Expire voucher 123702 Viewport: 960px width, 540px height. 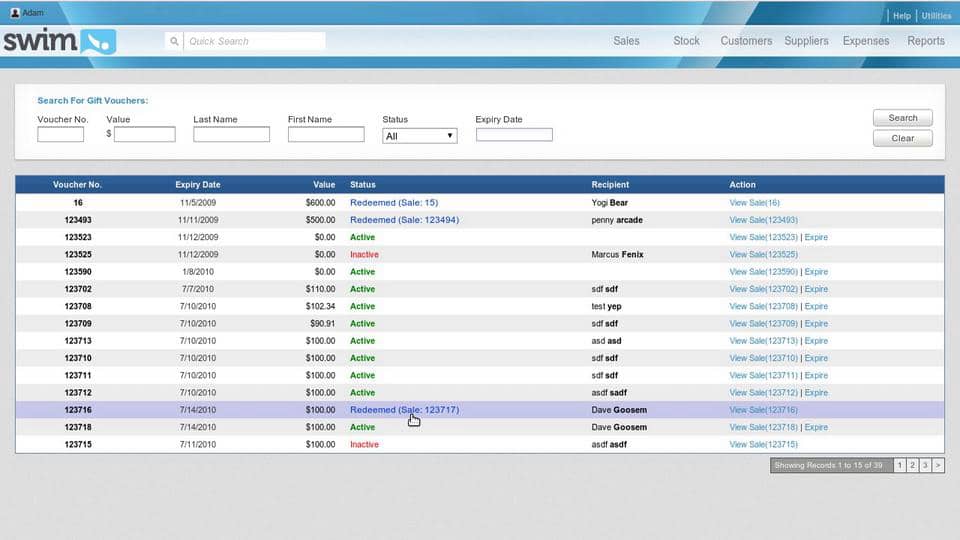tap(816, 289)
